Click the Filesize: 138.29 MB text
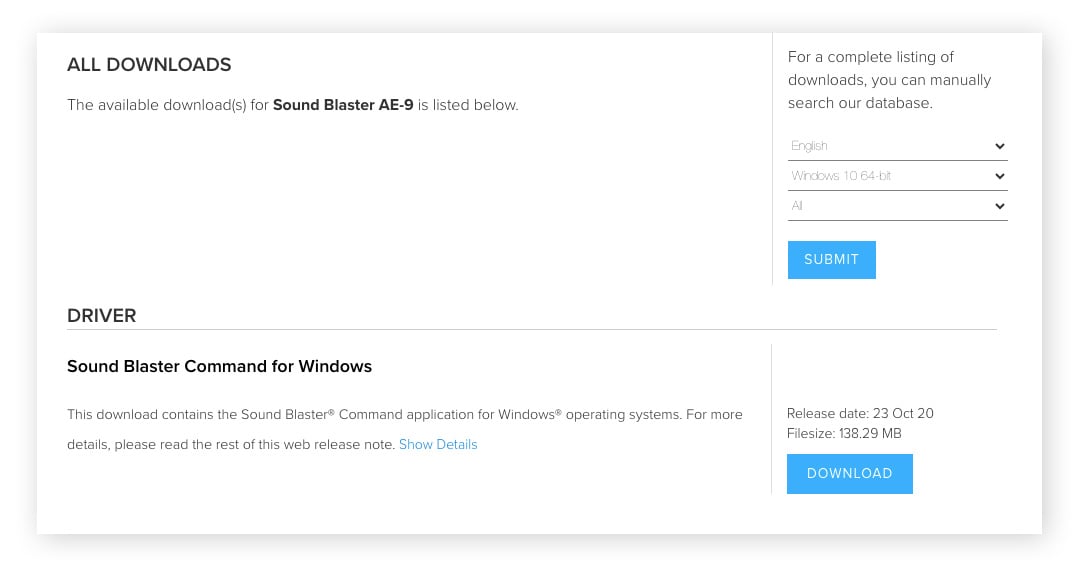The height and width of the screenshot is (573, 1080). (x=844, y=433)
